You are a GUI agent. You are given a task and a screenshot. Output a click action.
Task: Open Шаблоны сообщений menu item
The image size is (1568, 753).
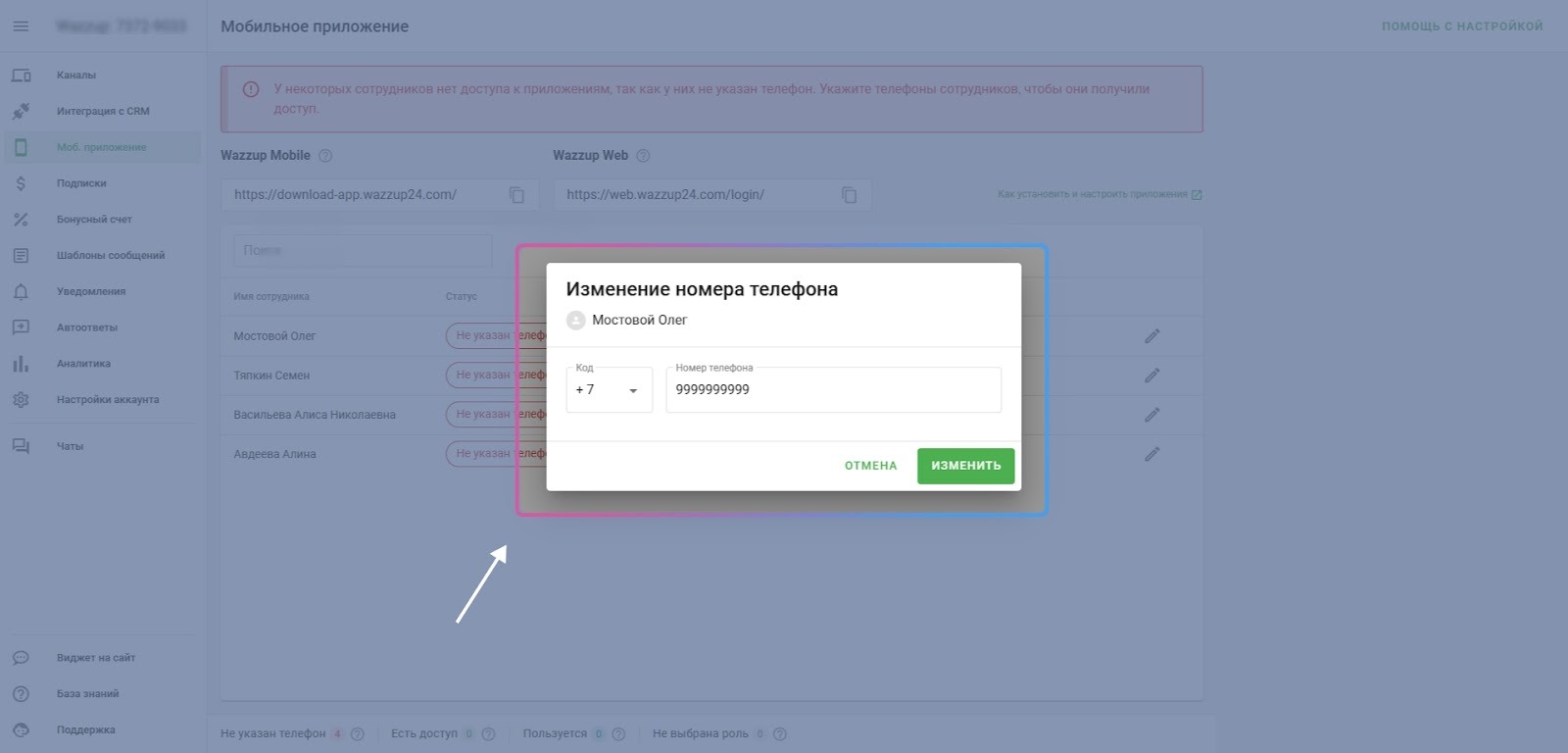point(110,256)
